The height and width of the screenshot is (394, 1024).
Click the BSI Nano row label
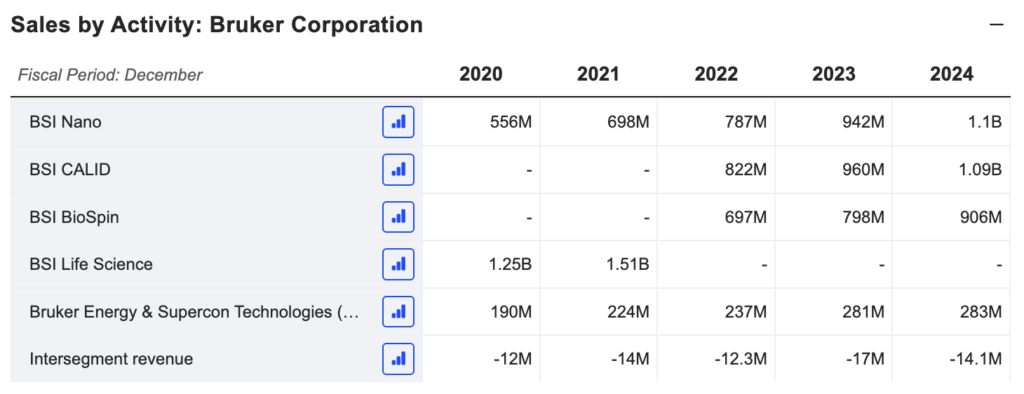point(65,122)
